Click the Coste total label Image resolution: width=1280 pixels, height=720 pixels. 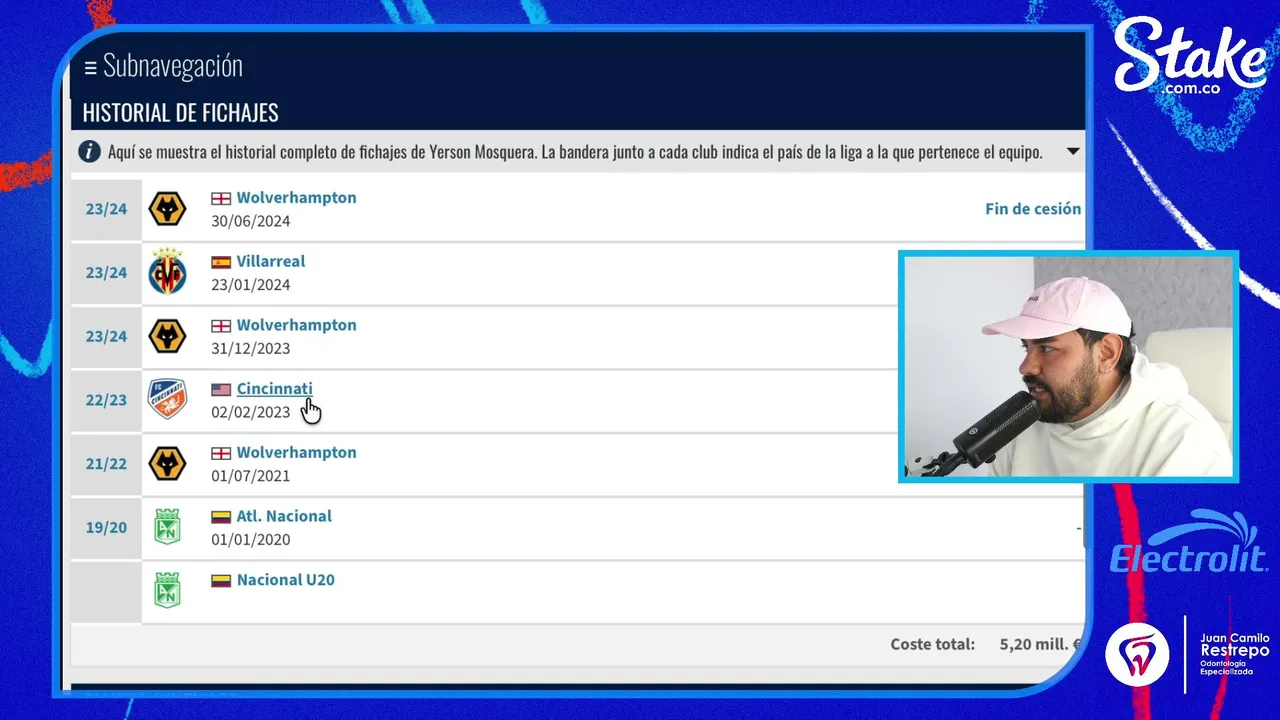933,644
